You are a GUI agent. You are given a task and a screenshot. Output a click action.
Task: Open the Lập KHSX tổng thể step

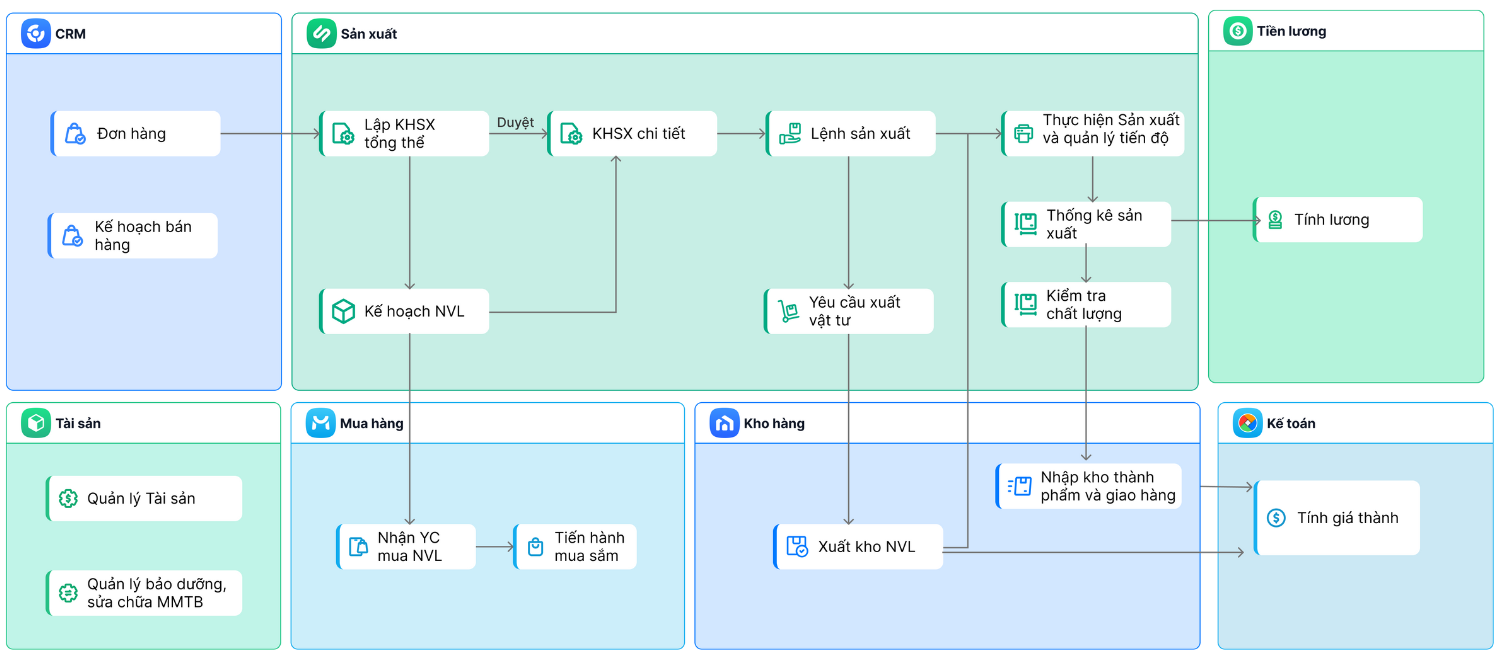click(404, 134)
